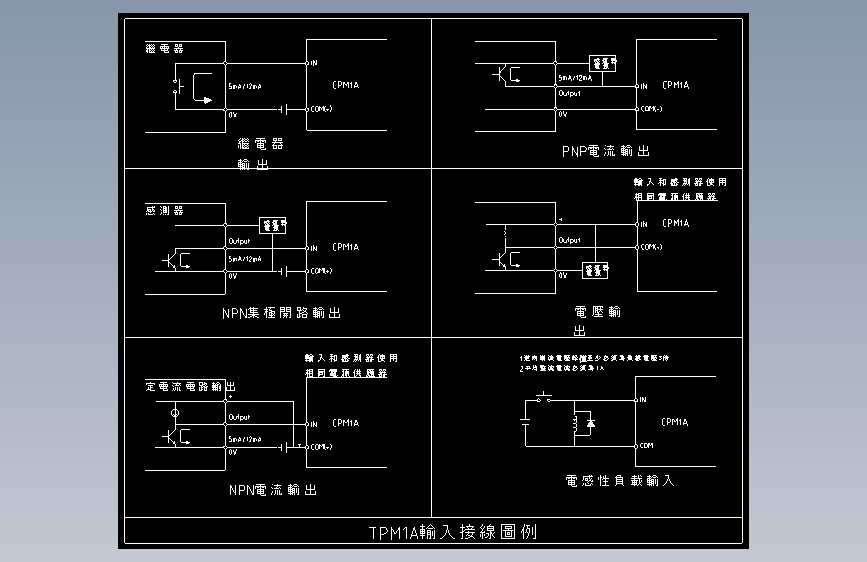
Task: Click the CPM1A text in the 電感性負載輸入 diagram
Action: click(675, 422)
